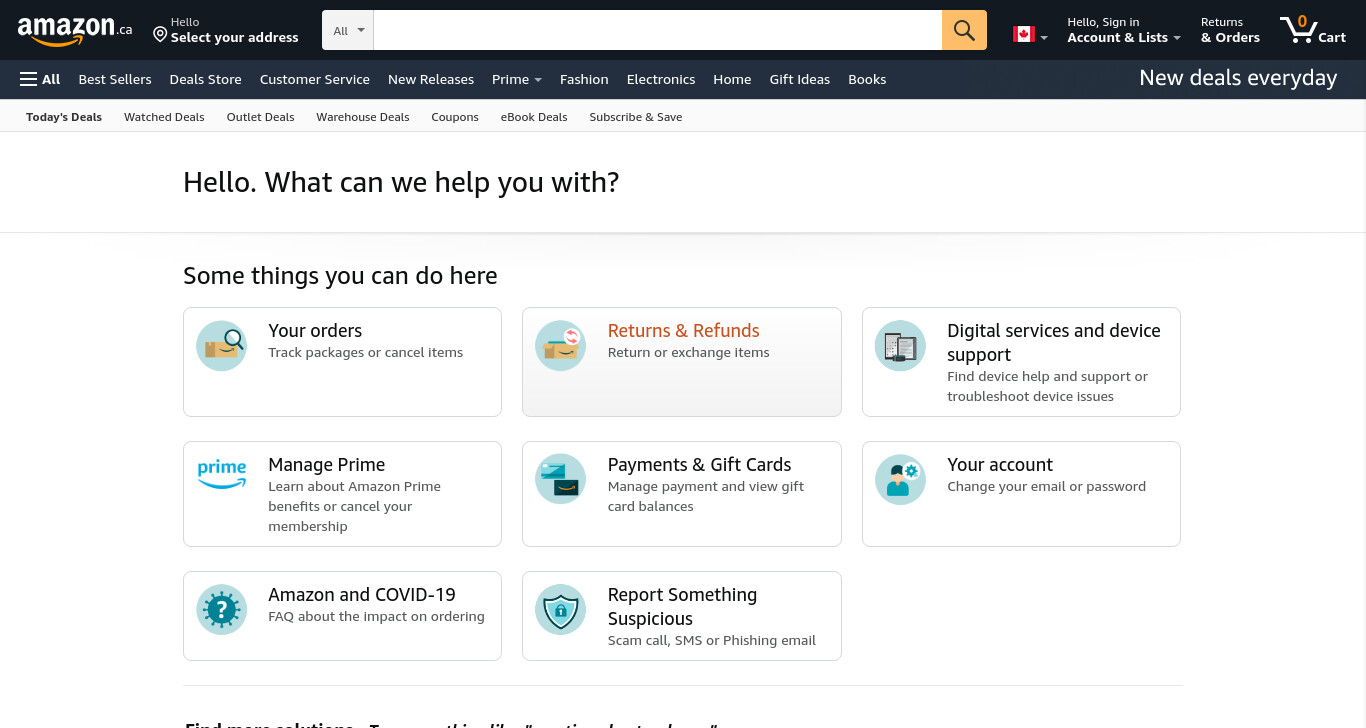
Task: Click New deals everyday banner
Action: (x=1238, y=78)
